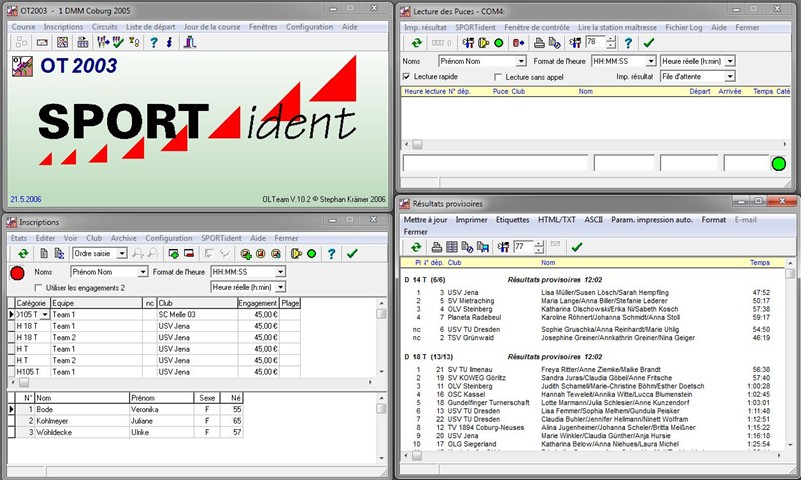This screenshot has height=480, width=801.
Task: Open the category dropdown arrow in the SC Melle 03 row
Action: pos(45,315)
